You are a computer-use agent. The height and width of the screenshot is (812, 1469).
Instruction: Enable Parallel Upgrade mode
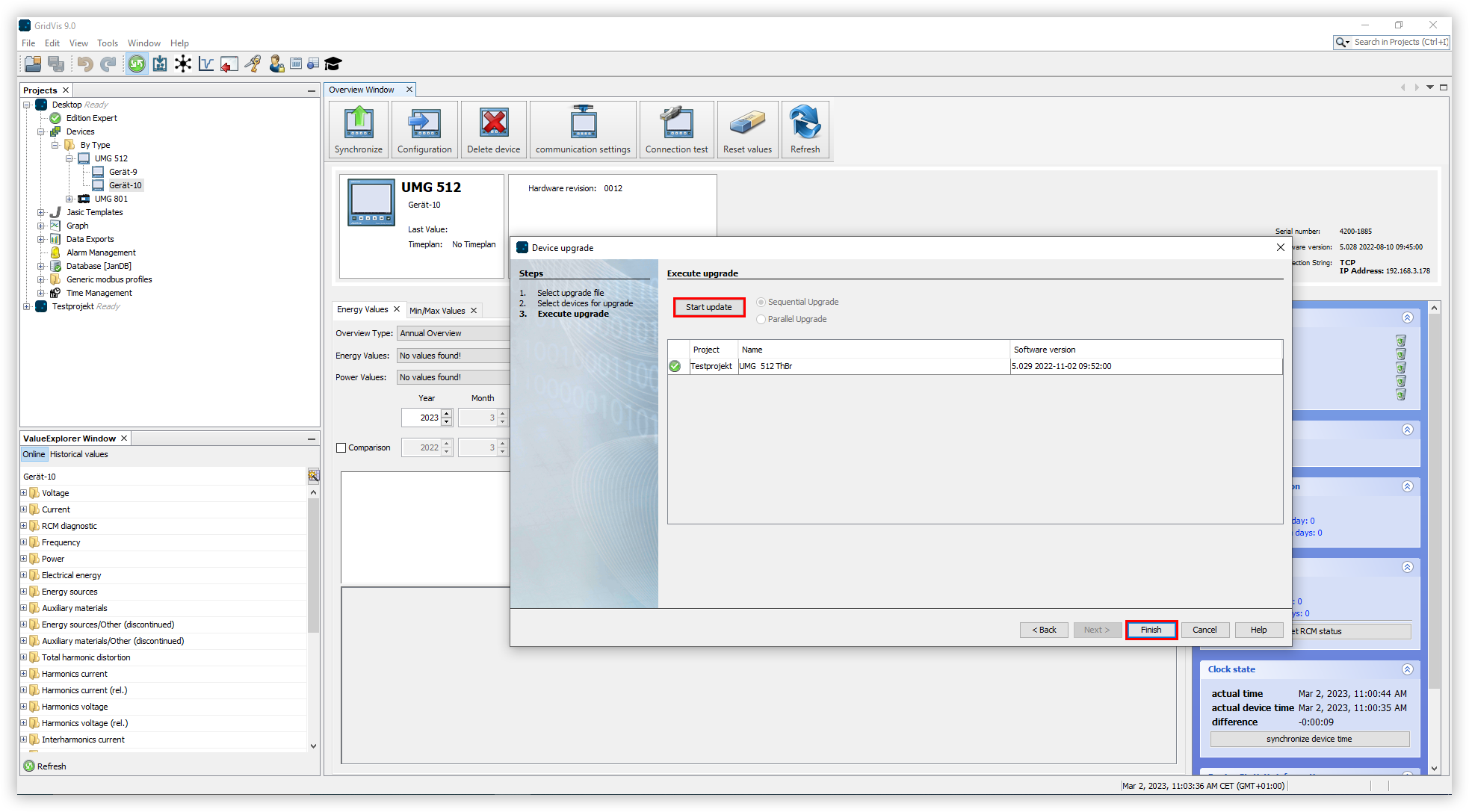(761, 319)
